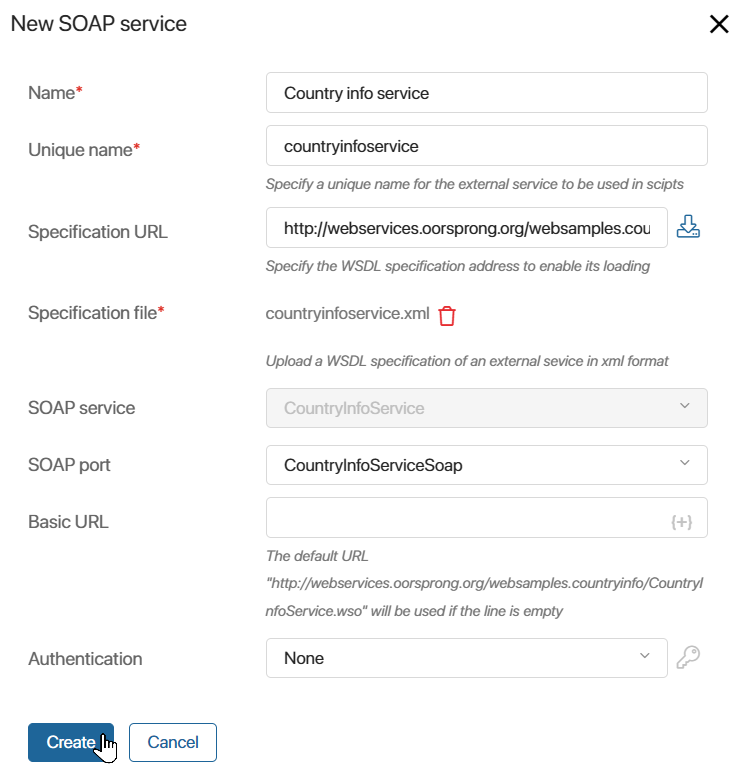This screenshot has height=767, width=733.
Task: Click the countryinfoservice.xml file name
Action: [x=347, y=313]
